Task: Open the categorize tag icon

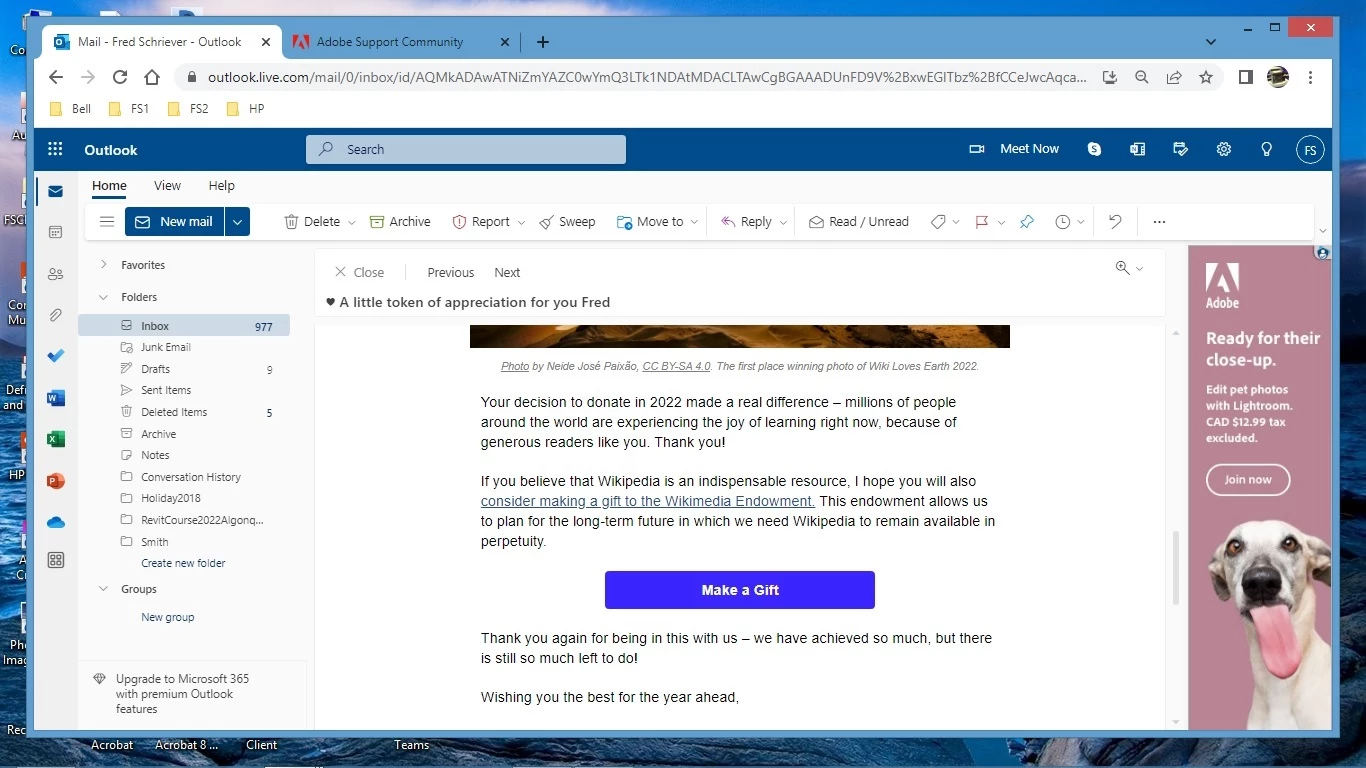Action: (x=938, y=222)
